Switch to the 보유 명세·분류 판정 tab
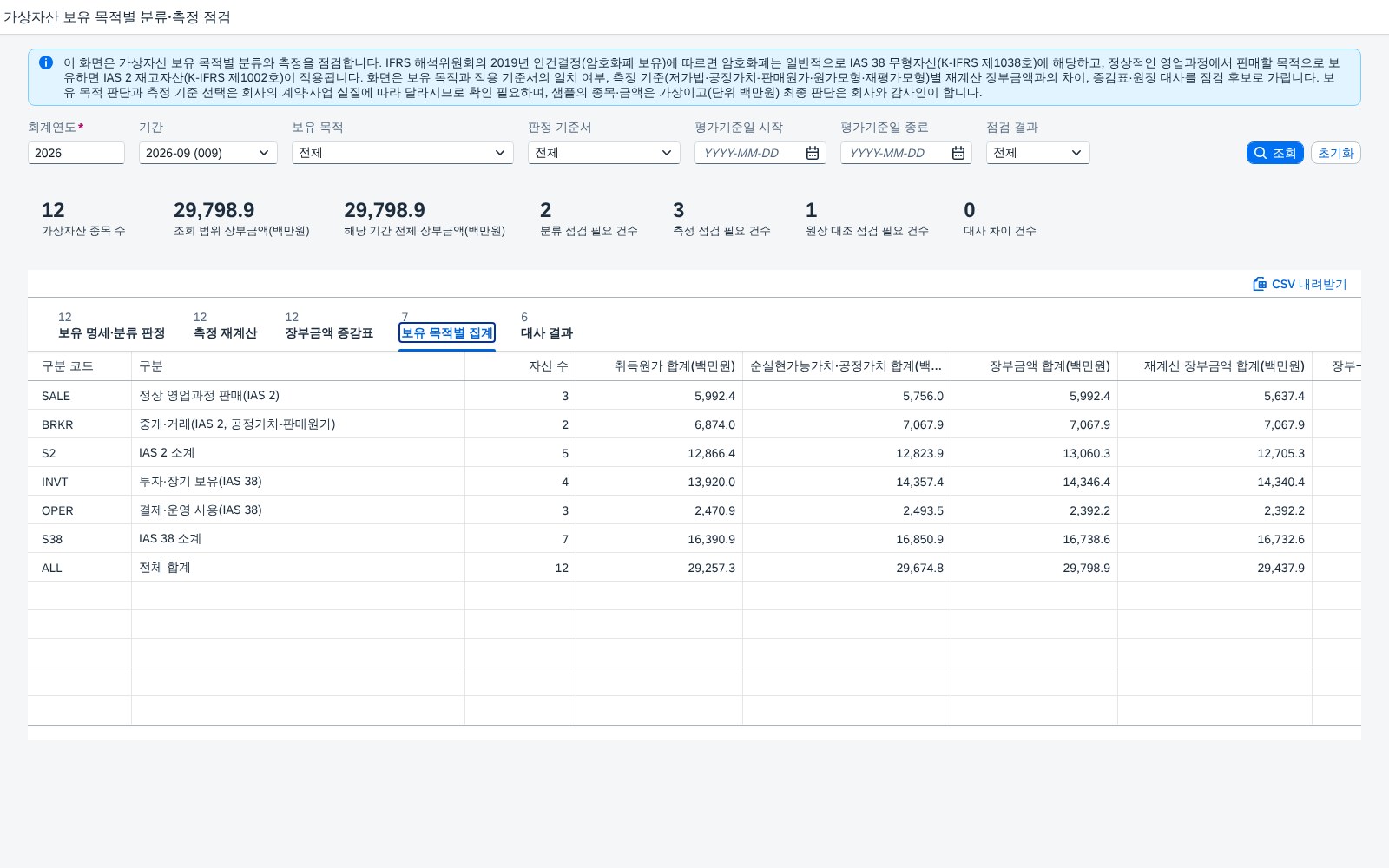 111,325
